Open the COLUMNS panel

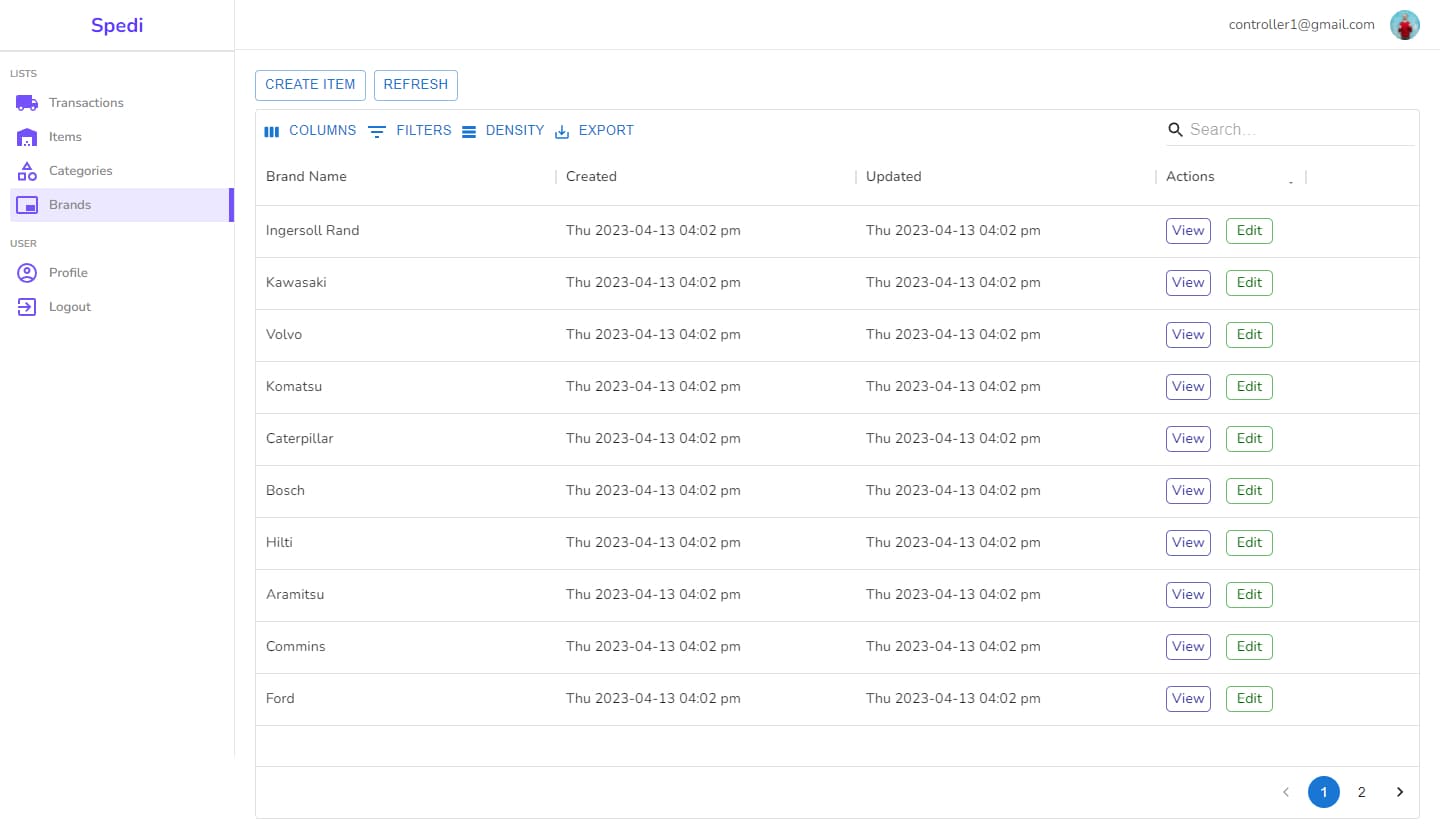pos(310,131)
